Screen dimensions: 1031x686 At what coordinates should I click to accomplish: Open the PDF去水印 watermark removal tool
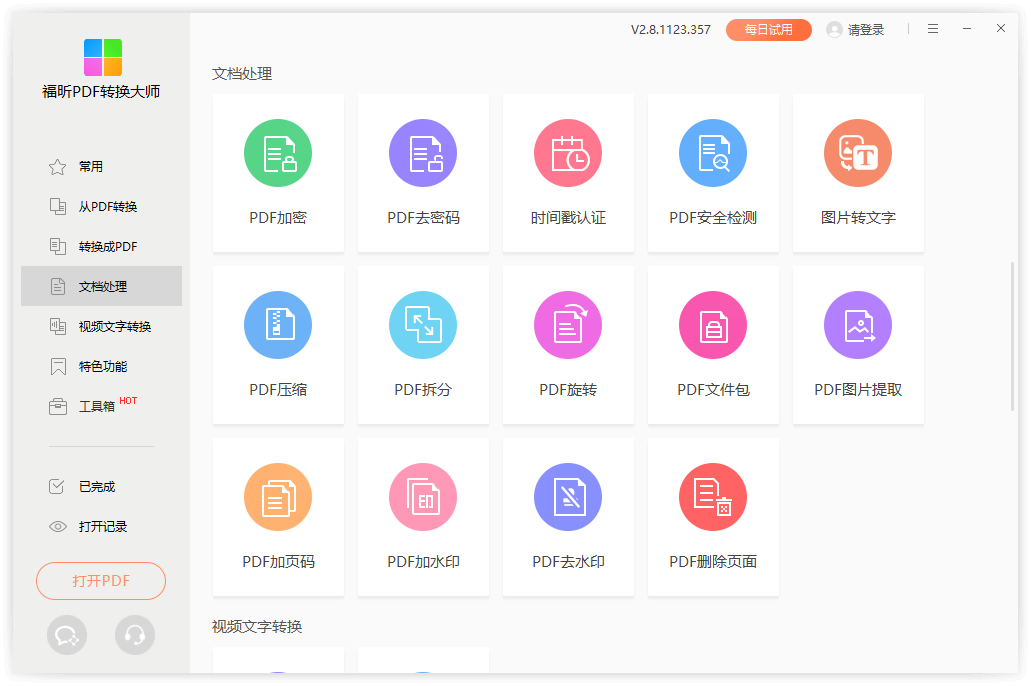[568, 498]
